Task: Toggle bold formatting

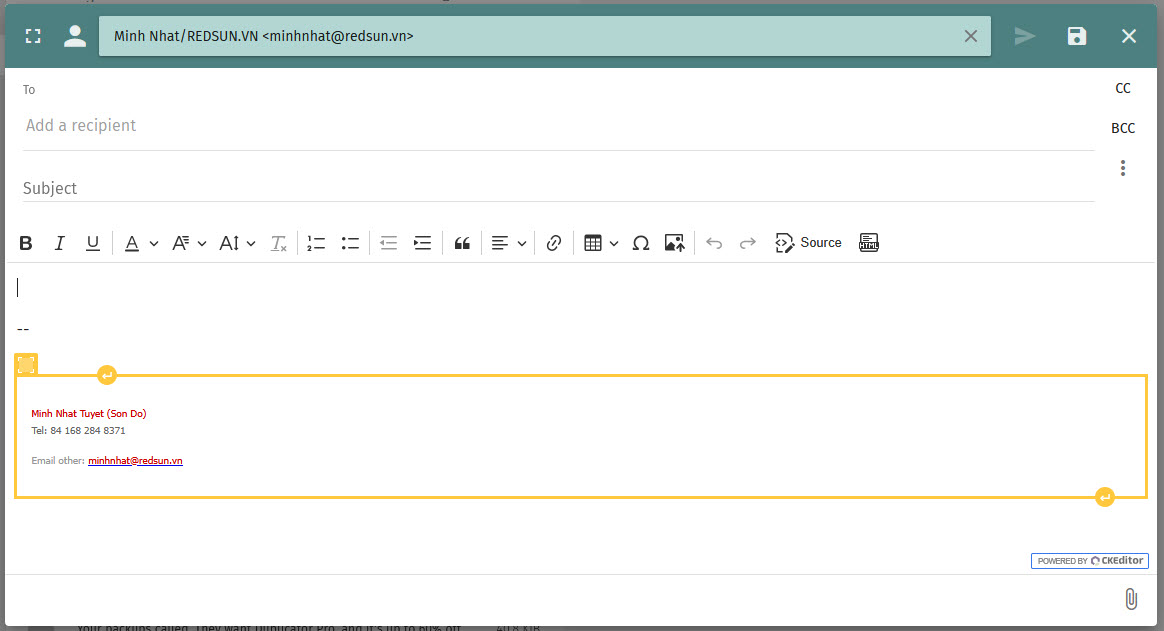Action: [x=26, y=243]
